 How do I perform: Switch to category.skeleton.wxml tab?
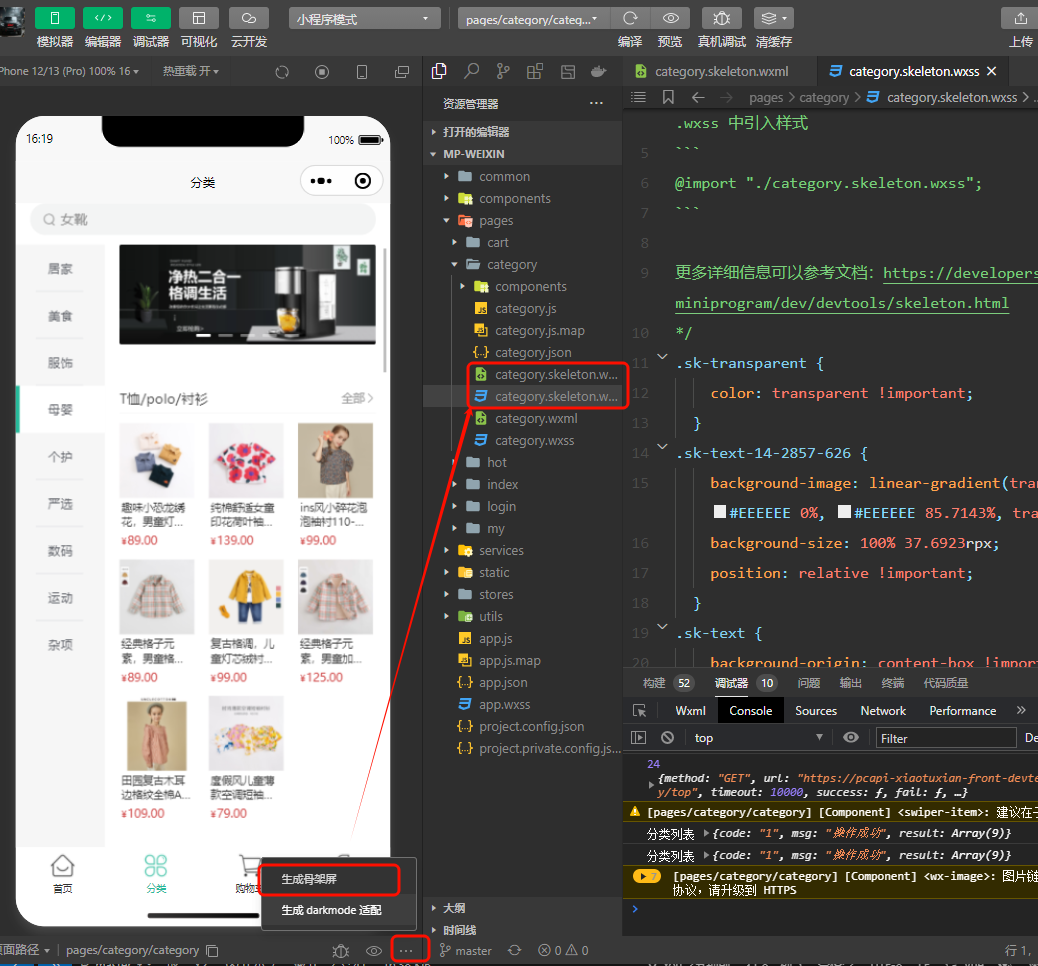[721, 72]
